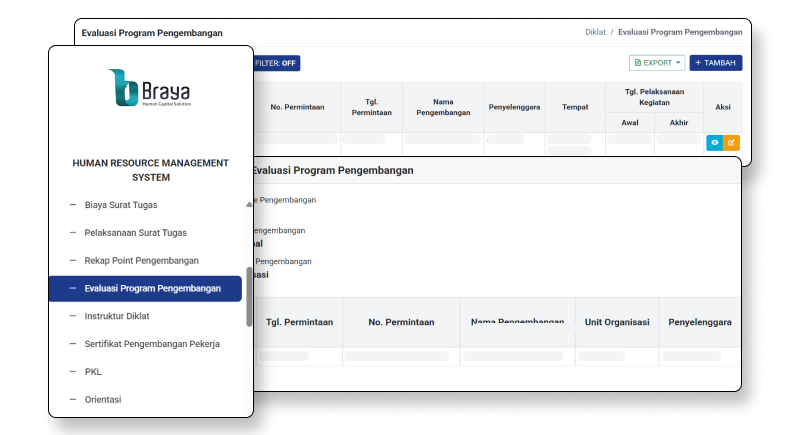Click the Braya logo
Viewport: 800px width, 435px height.
pyautogui.click(x=150, y=87)
